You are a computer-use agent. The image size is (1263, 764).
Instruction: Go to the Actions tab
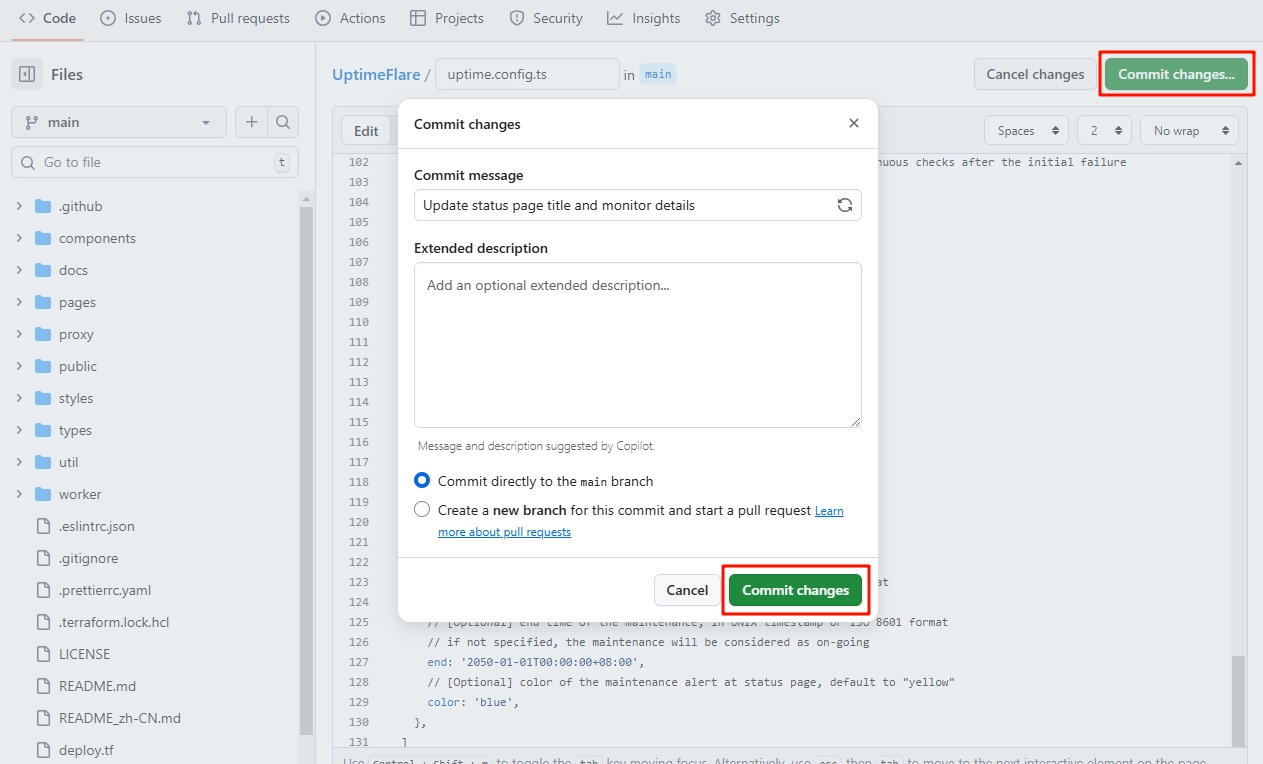pyautogui.click(x=350, y=18)
